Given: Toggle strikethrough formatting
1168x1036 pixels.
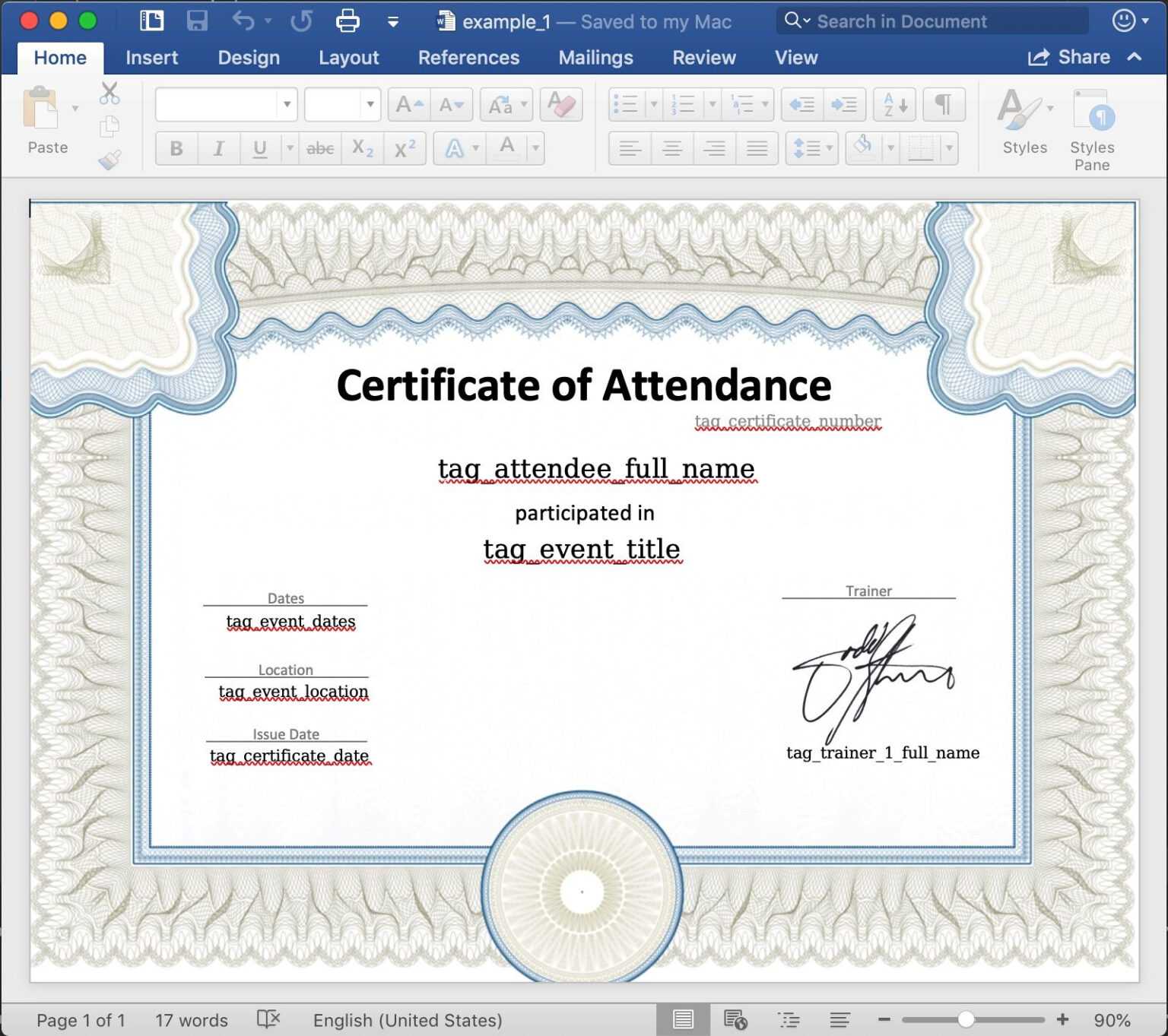Looking at the screenshot, I should [320, 148].
